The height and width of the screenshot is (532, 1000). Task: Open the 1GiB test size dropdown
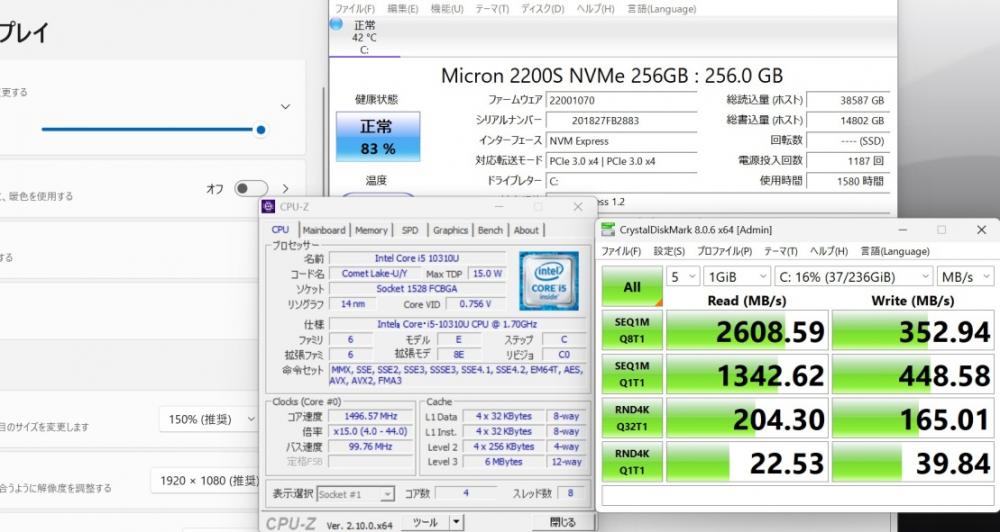pyautogui.click(x=737, y=277)
